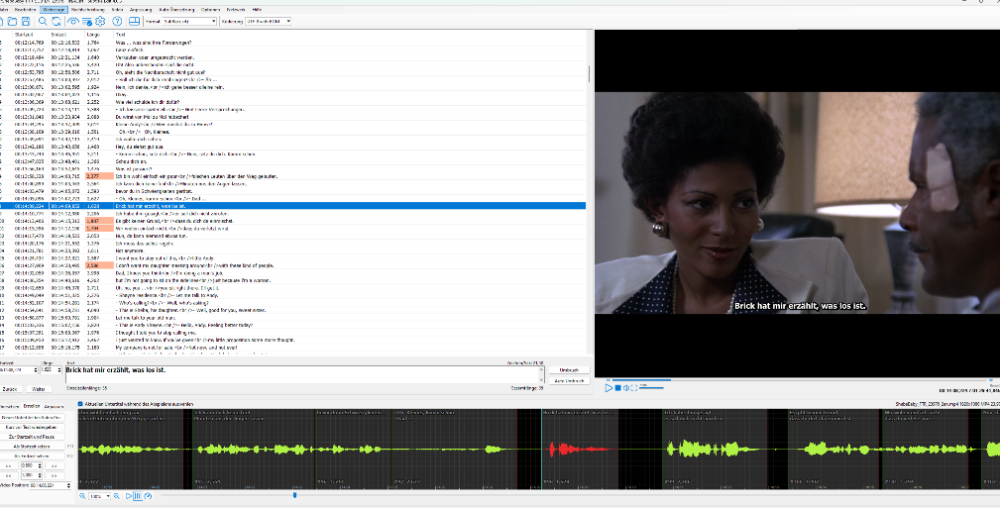Select row 'Hey, du siehst gut aus.'
This screenshot has height=508, width=1000.
[293, 147]
